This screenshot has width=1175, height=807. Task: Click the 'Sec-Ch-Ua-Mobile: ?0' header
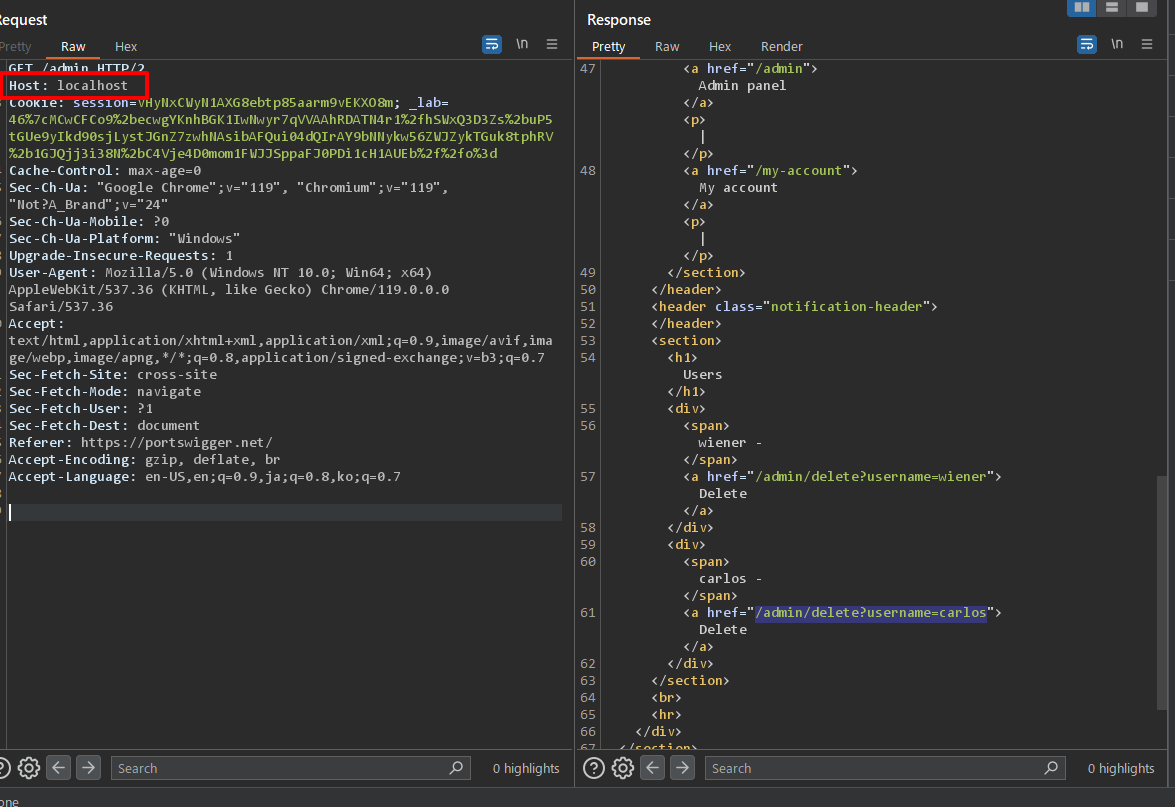pyautogui.click(x=89, y=222)
